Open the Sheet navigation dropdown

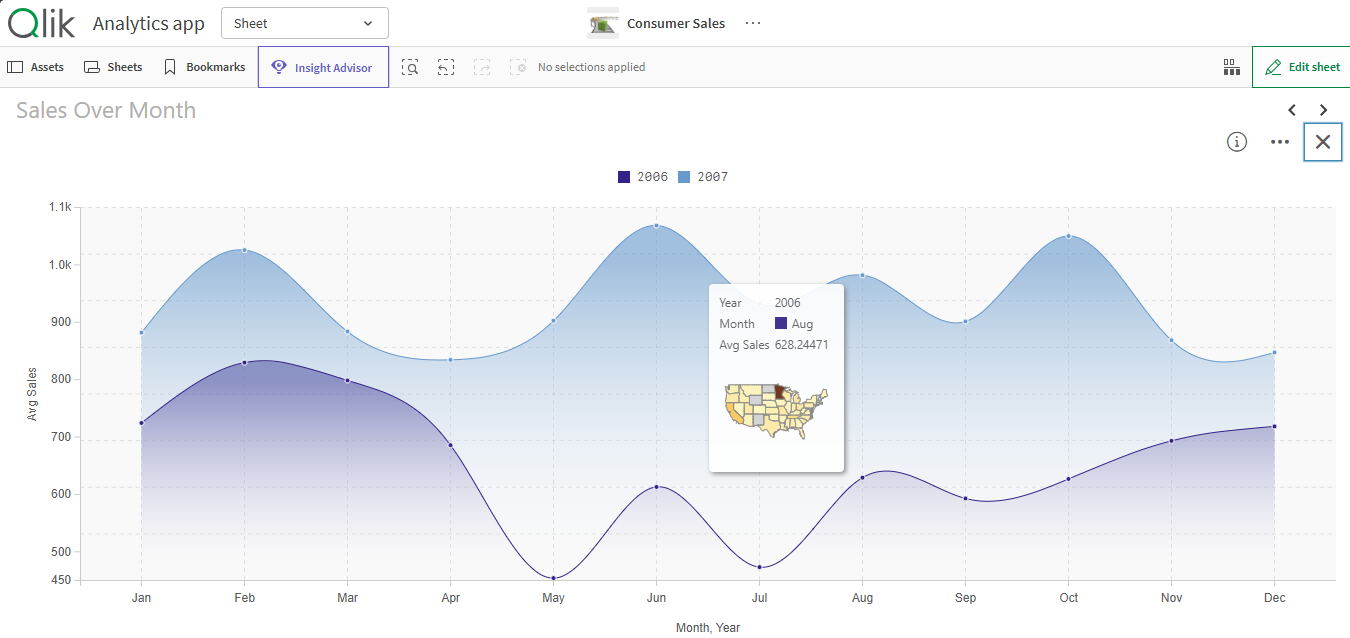point(304,23)
